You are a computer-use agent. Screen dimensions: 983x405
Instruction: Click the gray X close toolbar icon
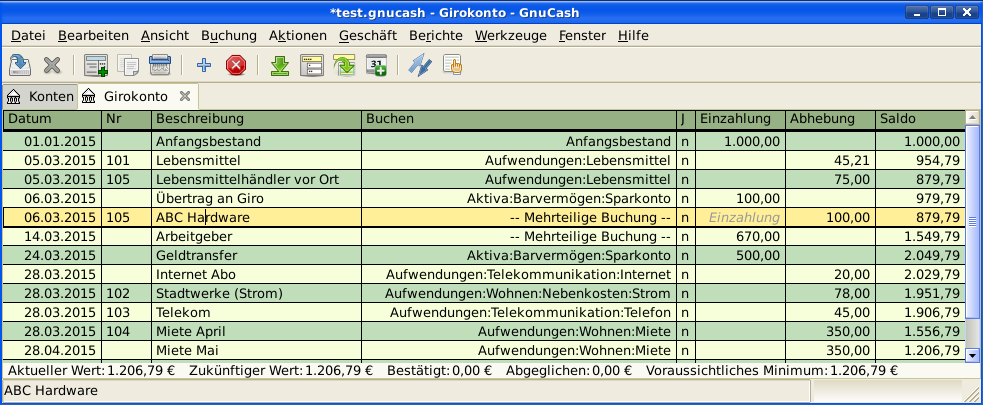coord(52,66)
